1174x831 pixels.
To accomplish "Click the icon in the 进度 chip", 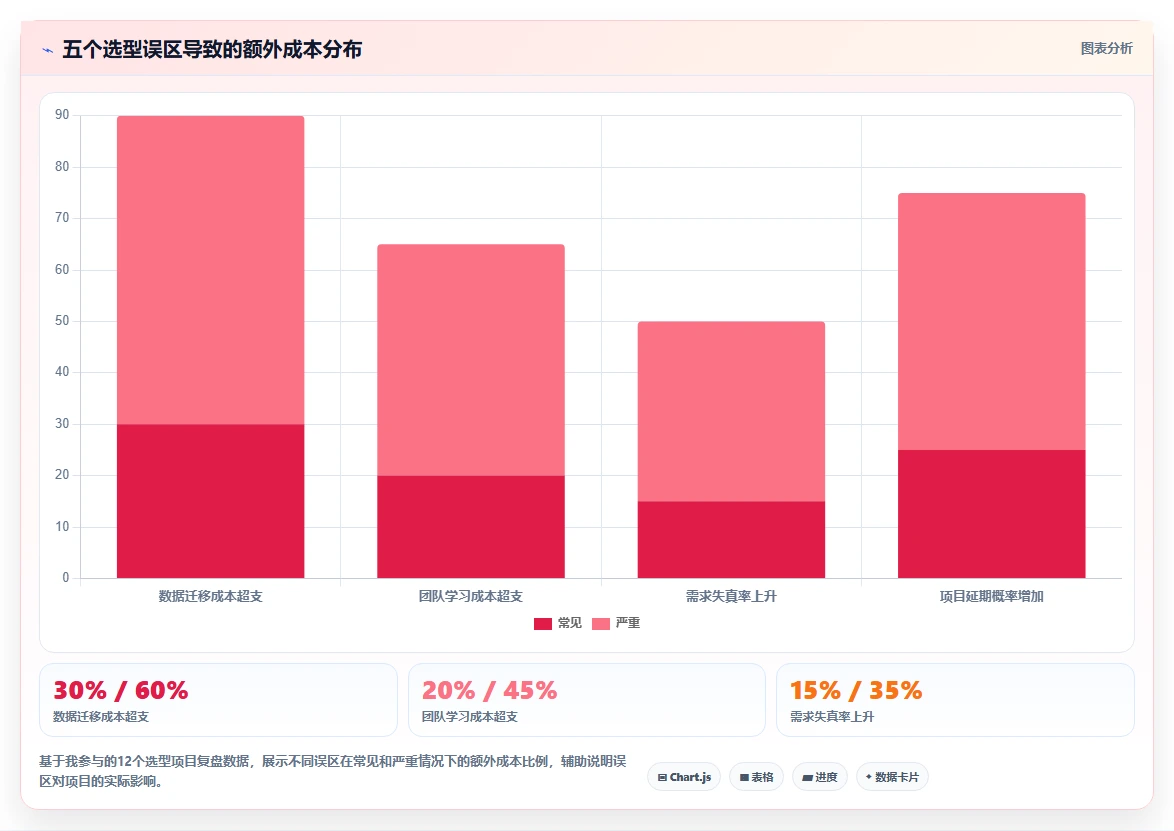I will click(x=807, y=778).
